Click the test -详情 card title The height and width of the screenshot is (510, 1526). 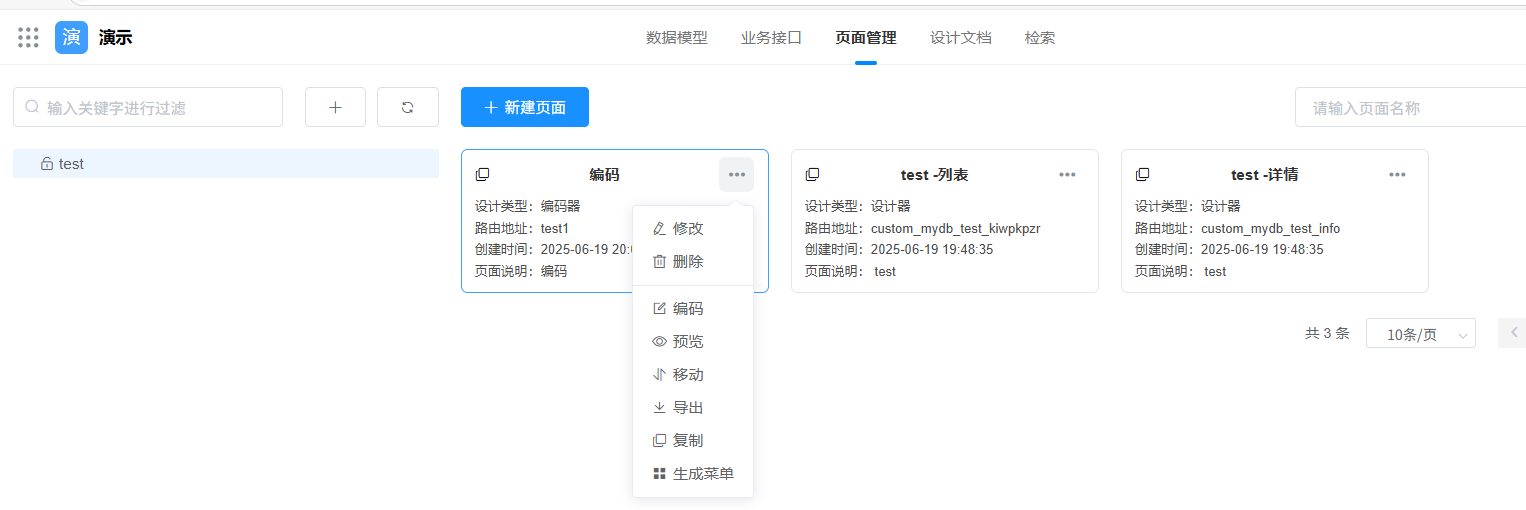click(x=1264, y=174)
